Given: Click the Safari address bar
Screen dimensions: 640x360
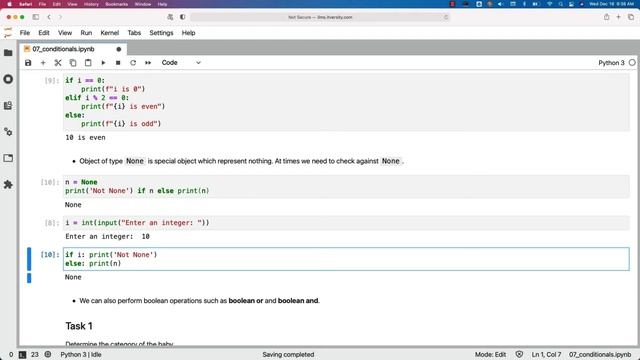Looking at the screenshot, I should click(320, 17).
